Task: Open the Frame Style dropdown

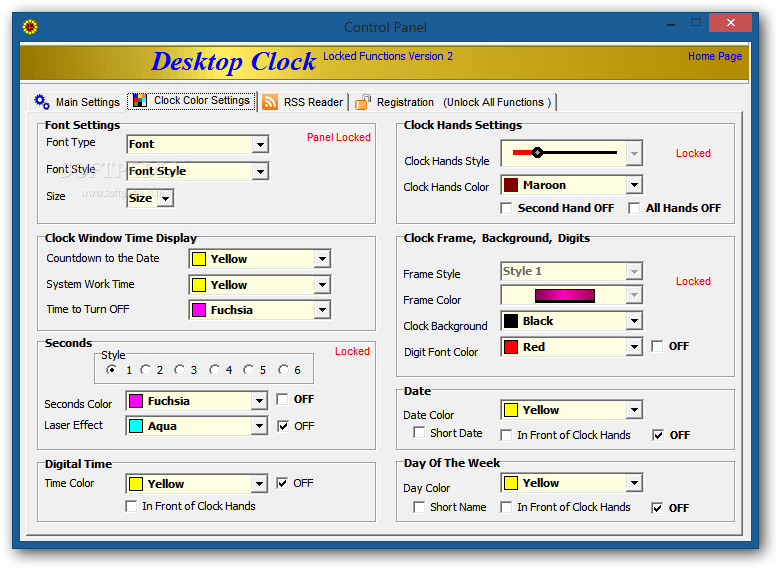Action: point(634,271)
